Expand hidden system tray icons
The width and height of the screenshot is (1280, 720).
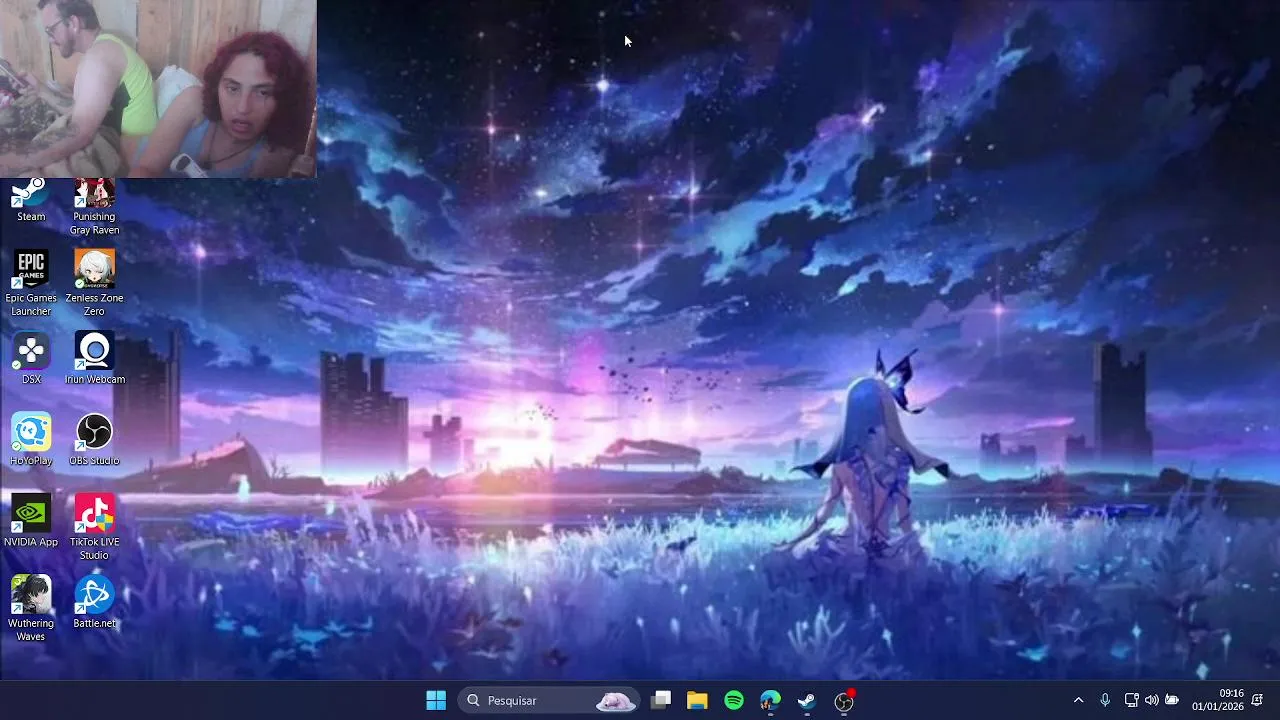point(1078,700)
